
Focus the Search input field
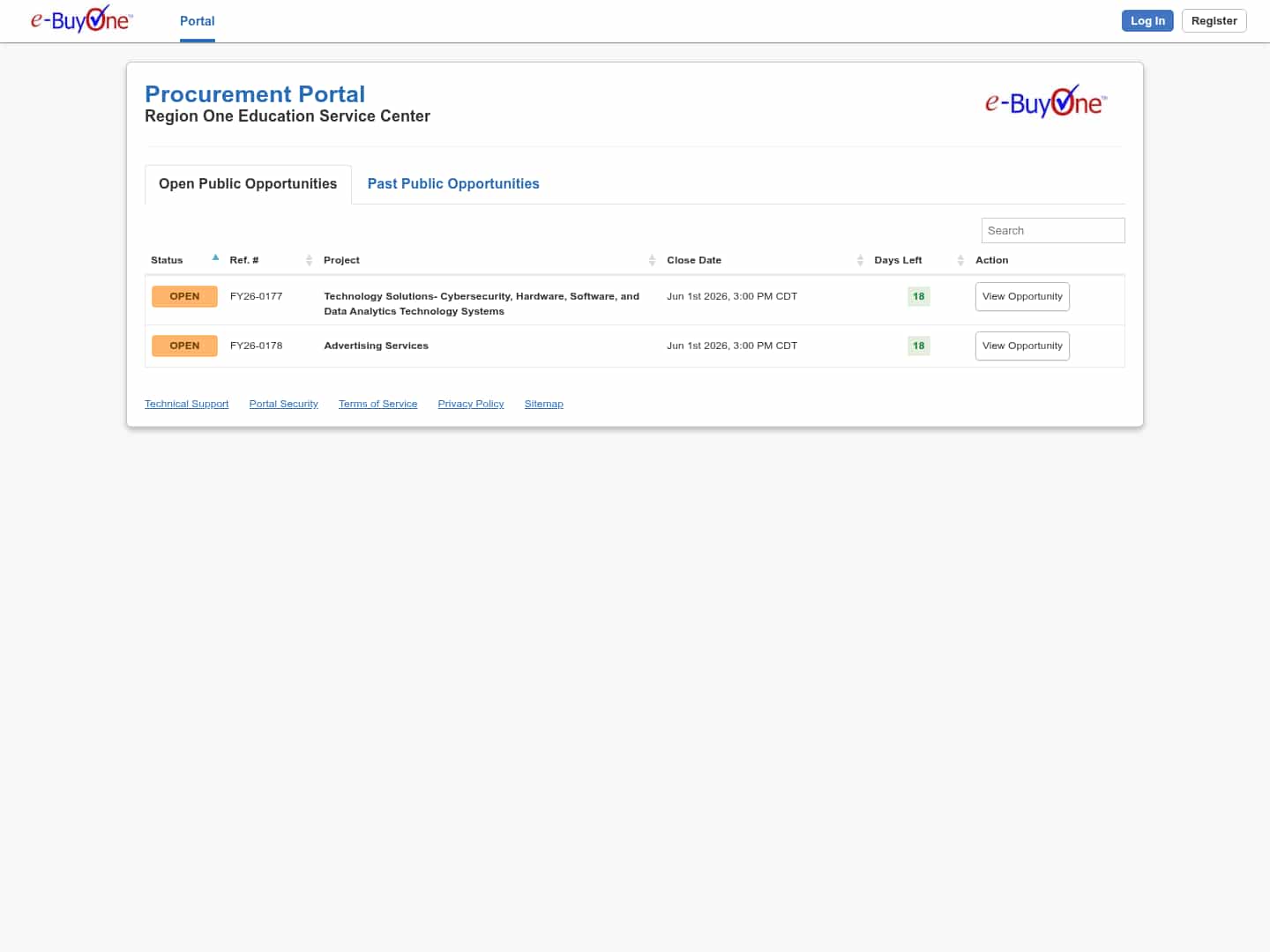[x=1053, y=231]
